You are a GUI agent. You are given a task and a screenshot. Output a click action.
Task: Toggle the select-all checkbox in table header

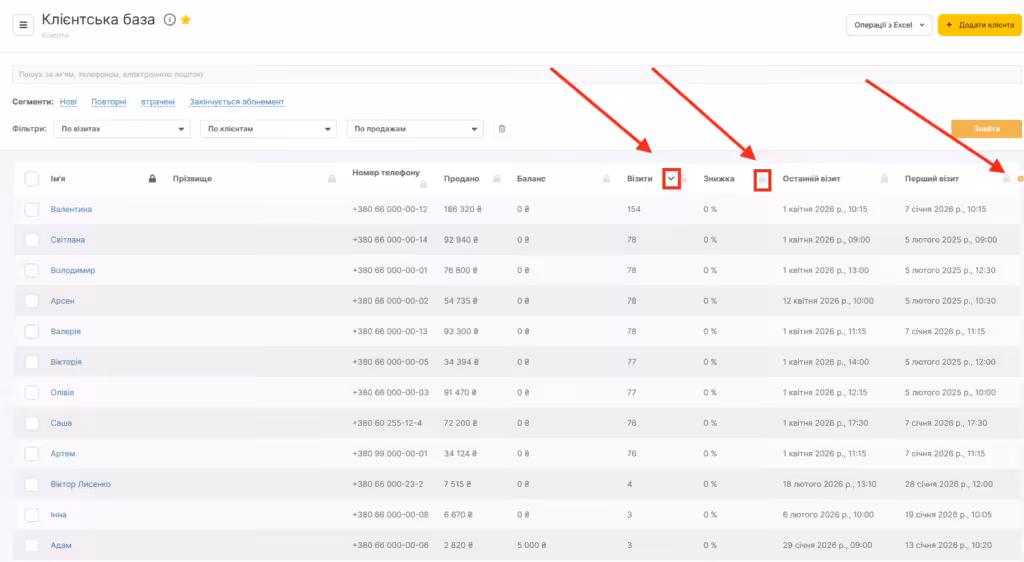click(x=32, y=179)
